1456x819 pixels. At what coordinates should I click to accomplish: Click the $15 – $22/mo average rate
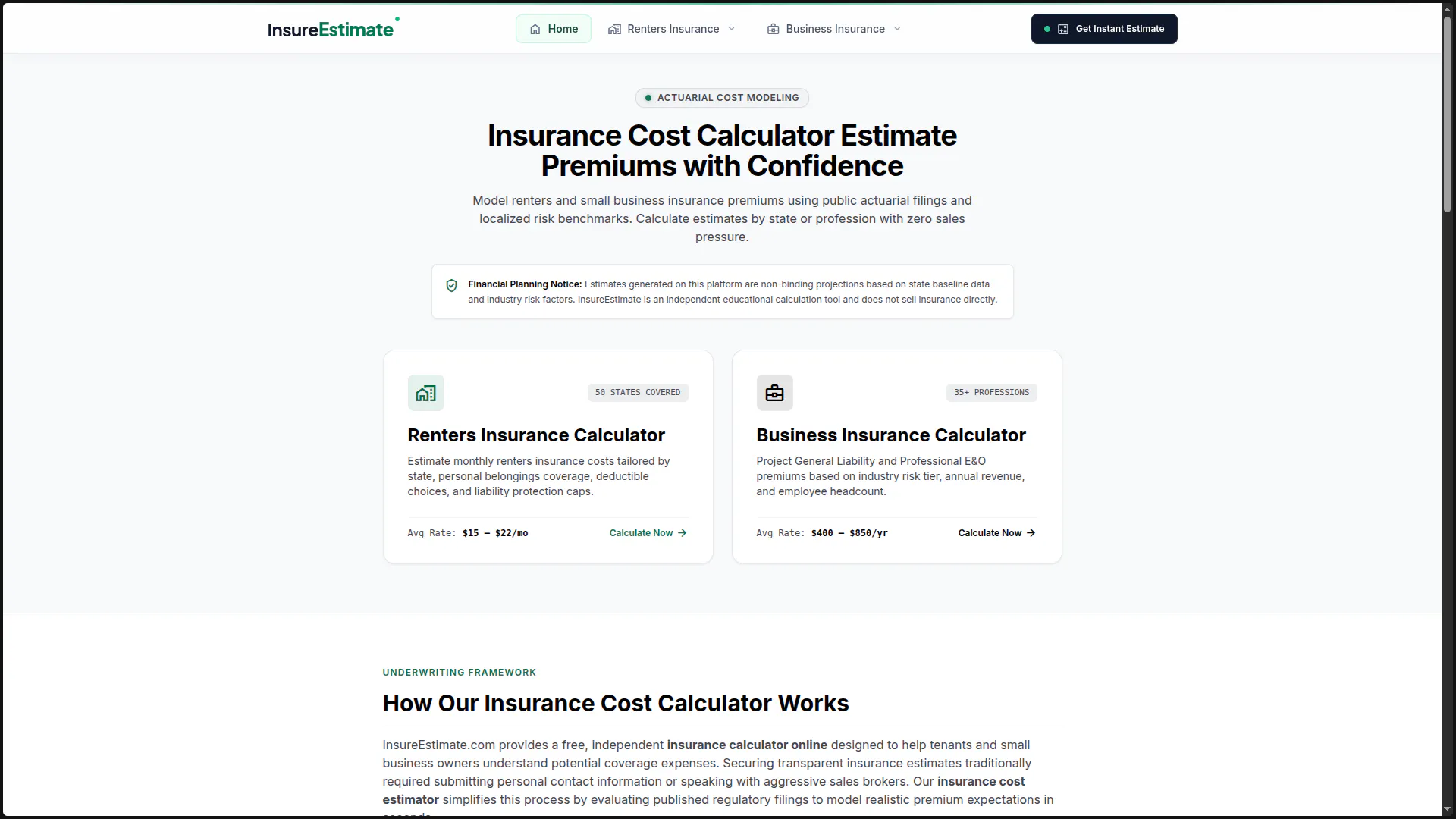click(x=495, y=533)
